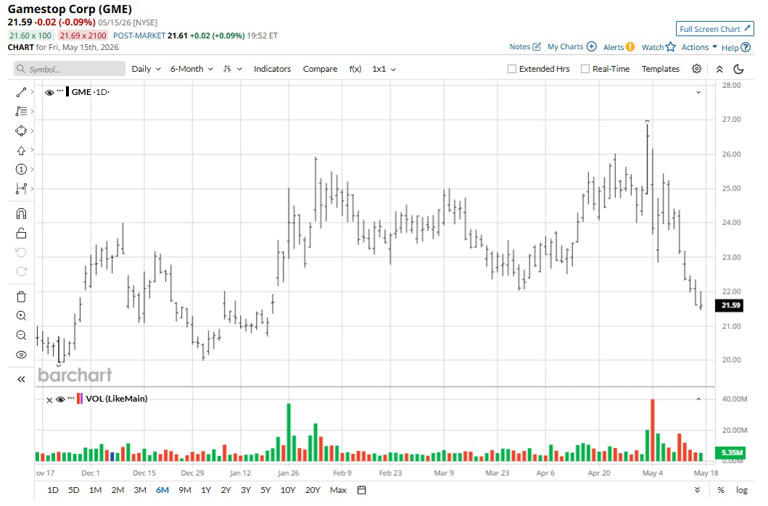Open GME series options ellipsis
The height and width of the screenshot is (506, 768).
coord(60,91)
